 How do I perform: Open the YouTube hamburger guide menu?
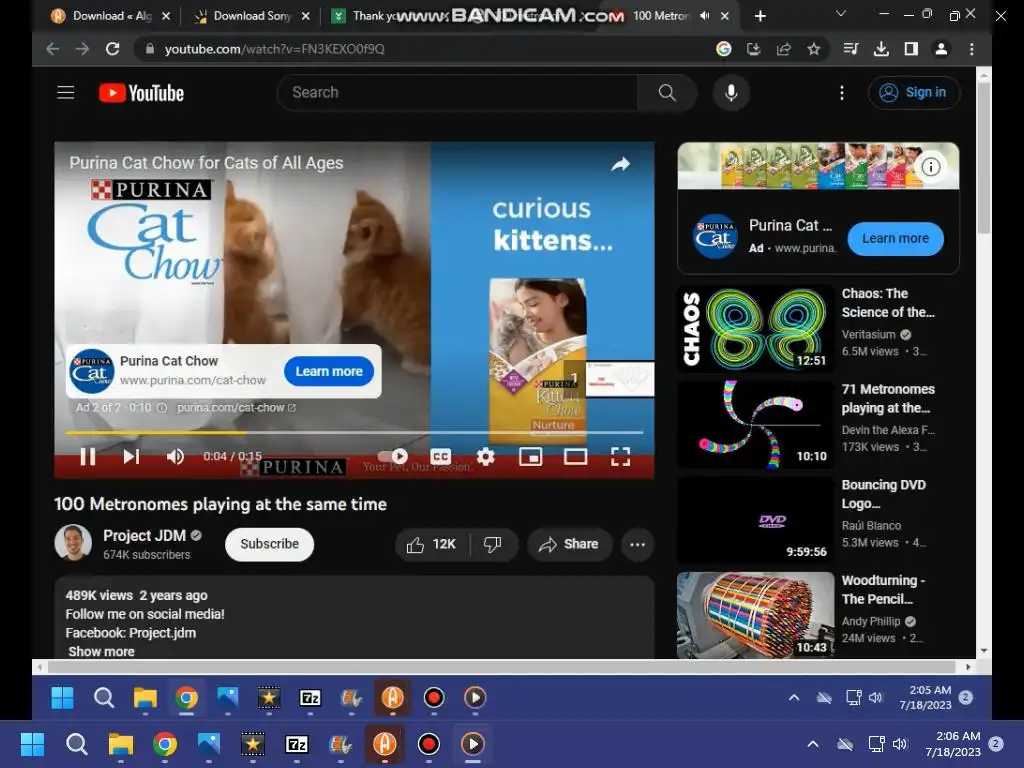click(65, 93)
